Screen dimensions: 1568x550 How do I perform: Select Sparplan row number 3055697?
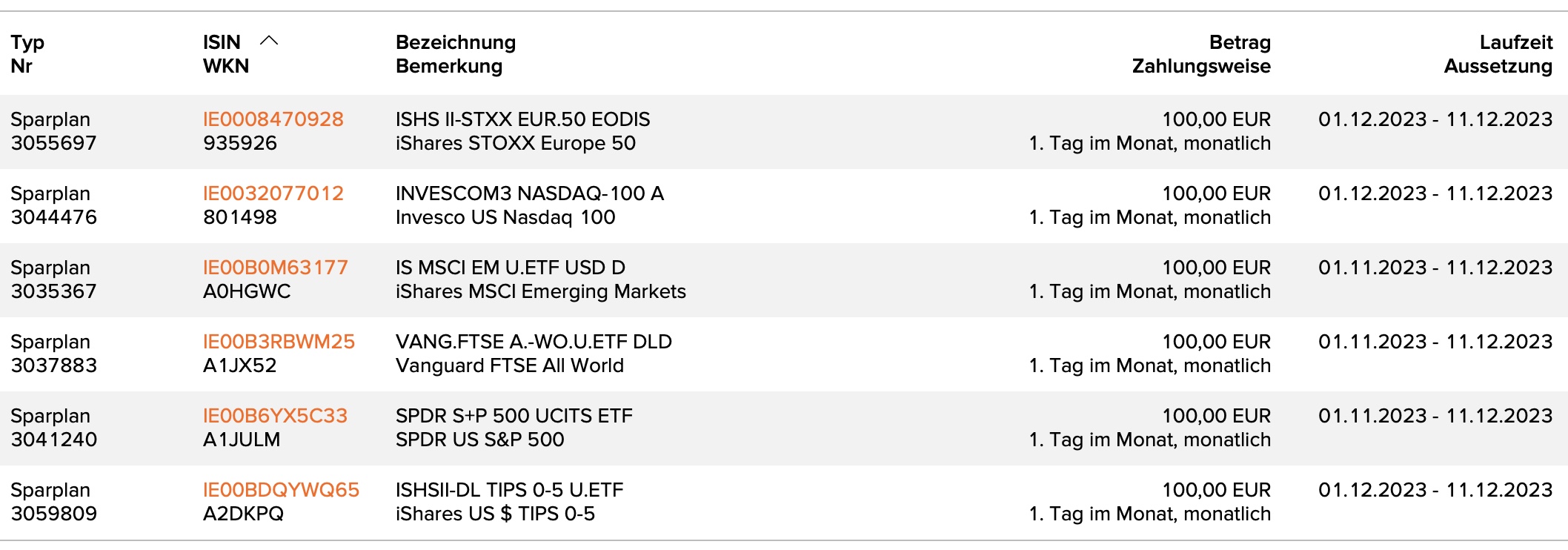[x=53, y=143]
